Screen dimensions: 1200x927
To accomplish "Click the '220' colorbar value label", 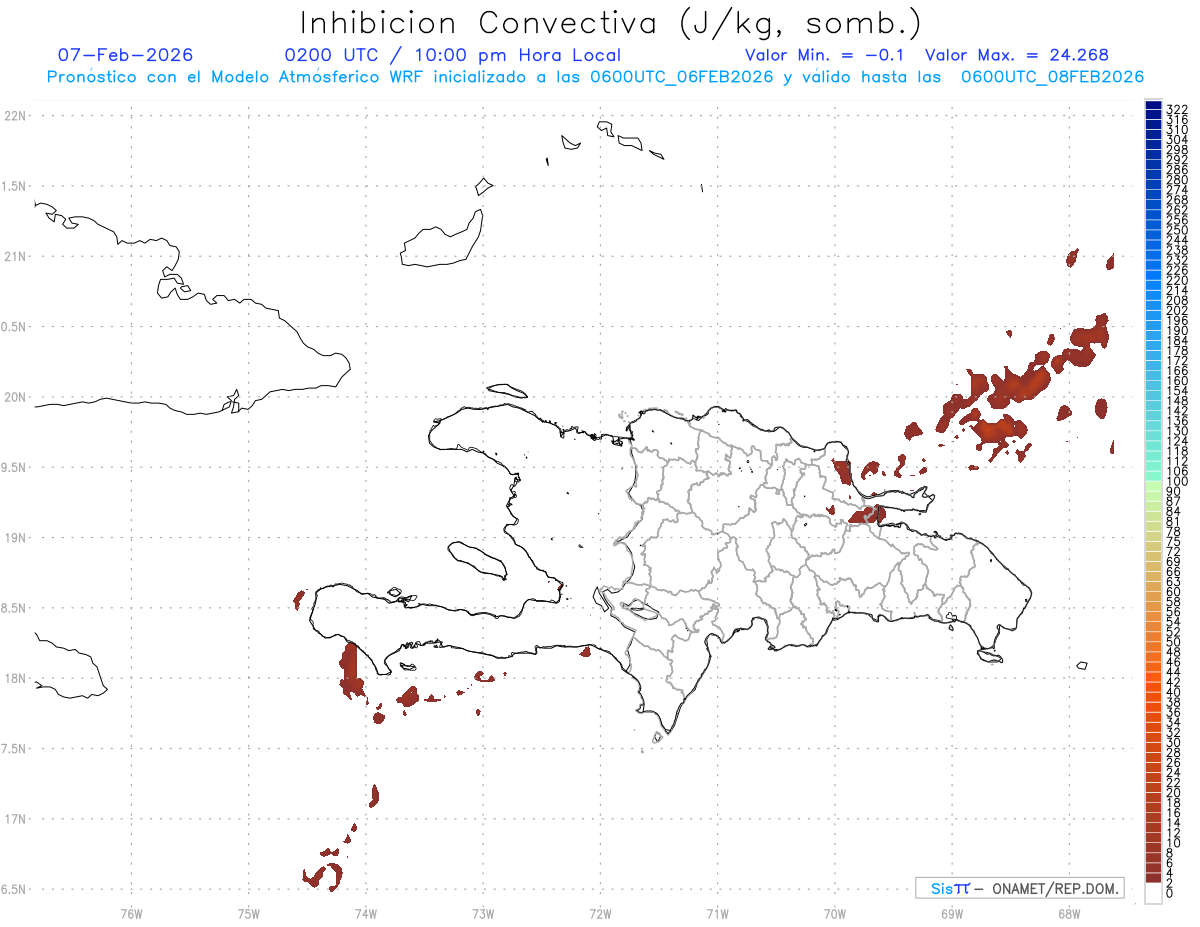I will (x=1177, y=280).
